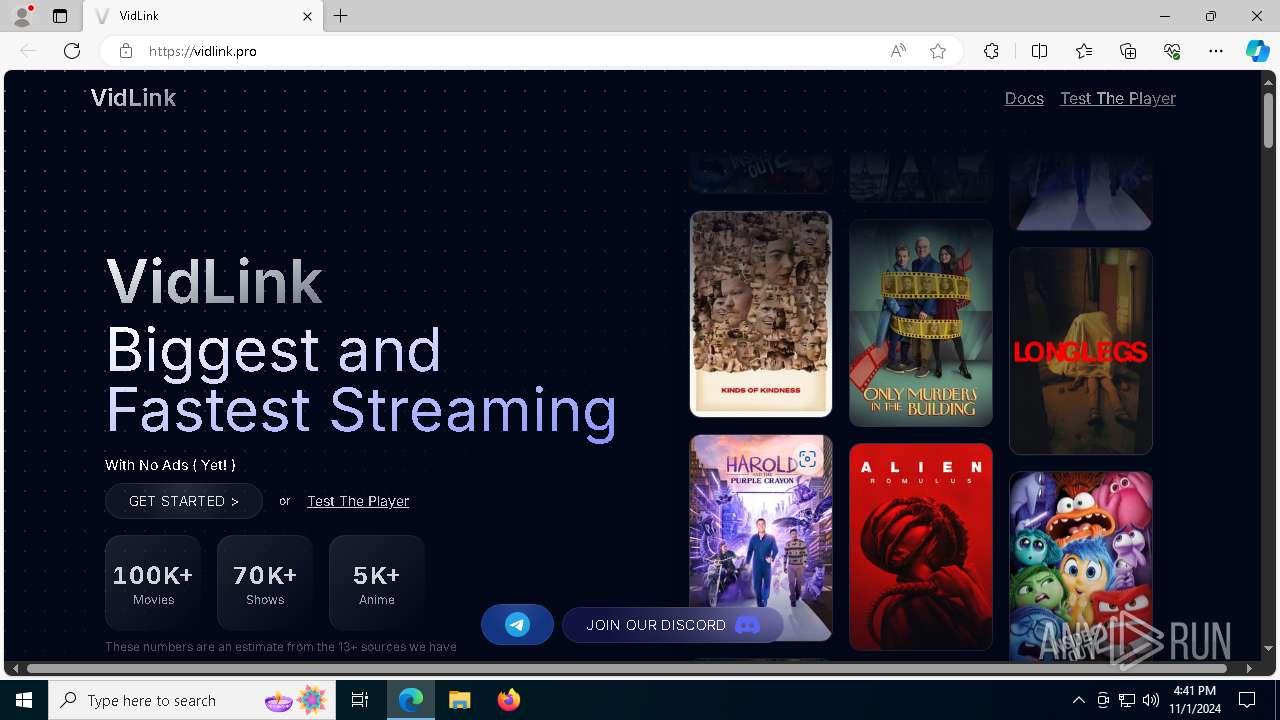Click scrollbar down arrow
The height and width of the screenshot is (720, 1280).
pyautogui.click(x=1269, y=649)
